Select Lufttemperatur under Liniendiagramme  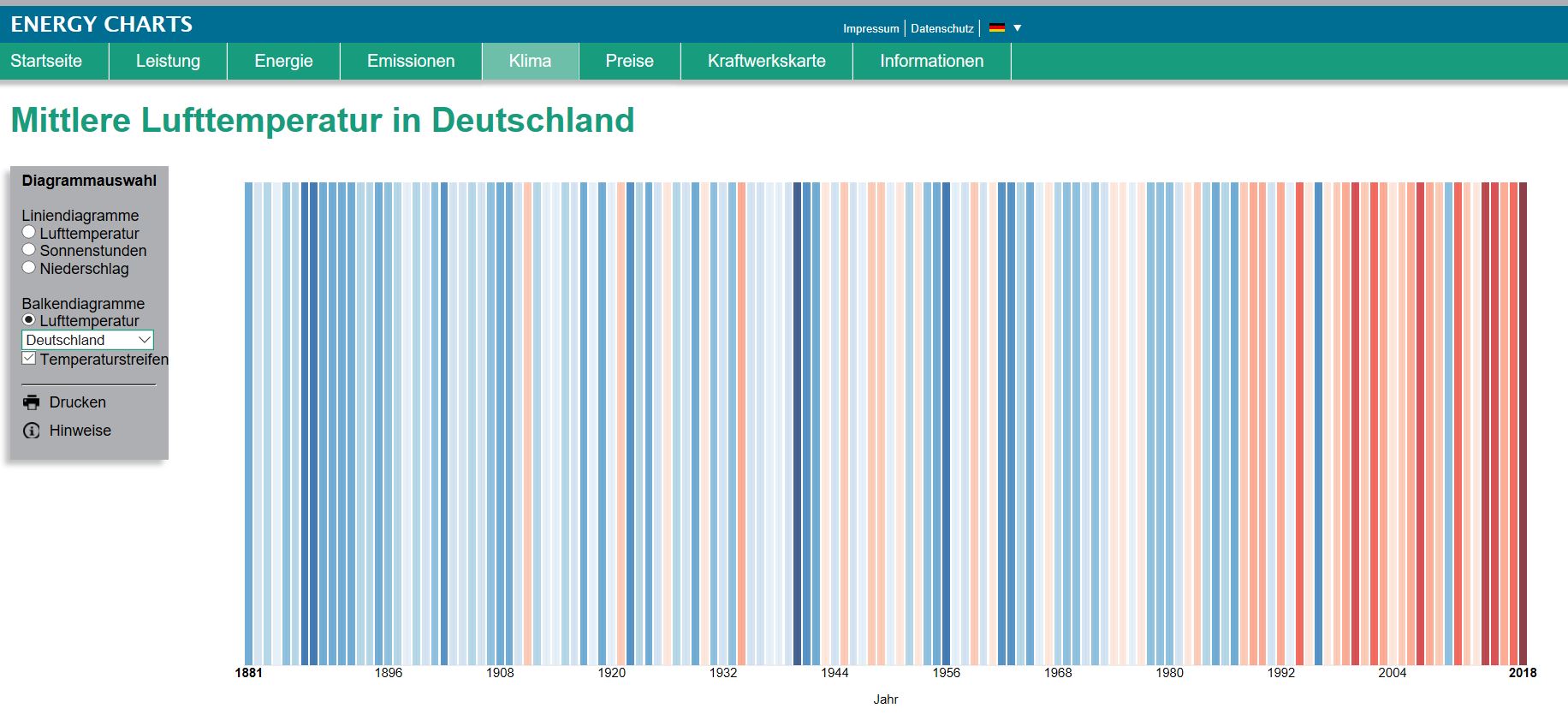click(x=29, y=233)
